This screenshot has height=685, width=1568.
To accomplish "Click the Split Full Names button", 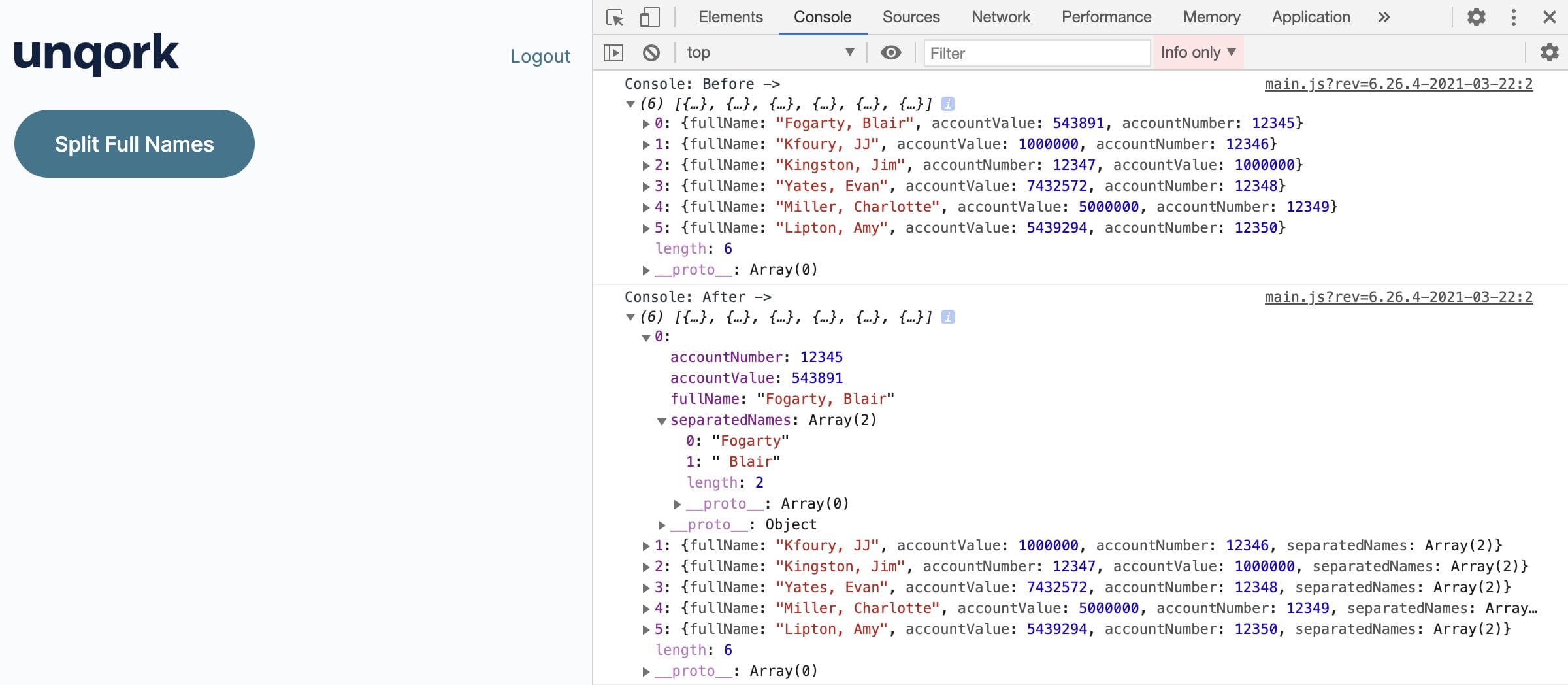I will (x=135, y=144).
